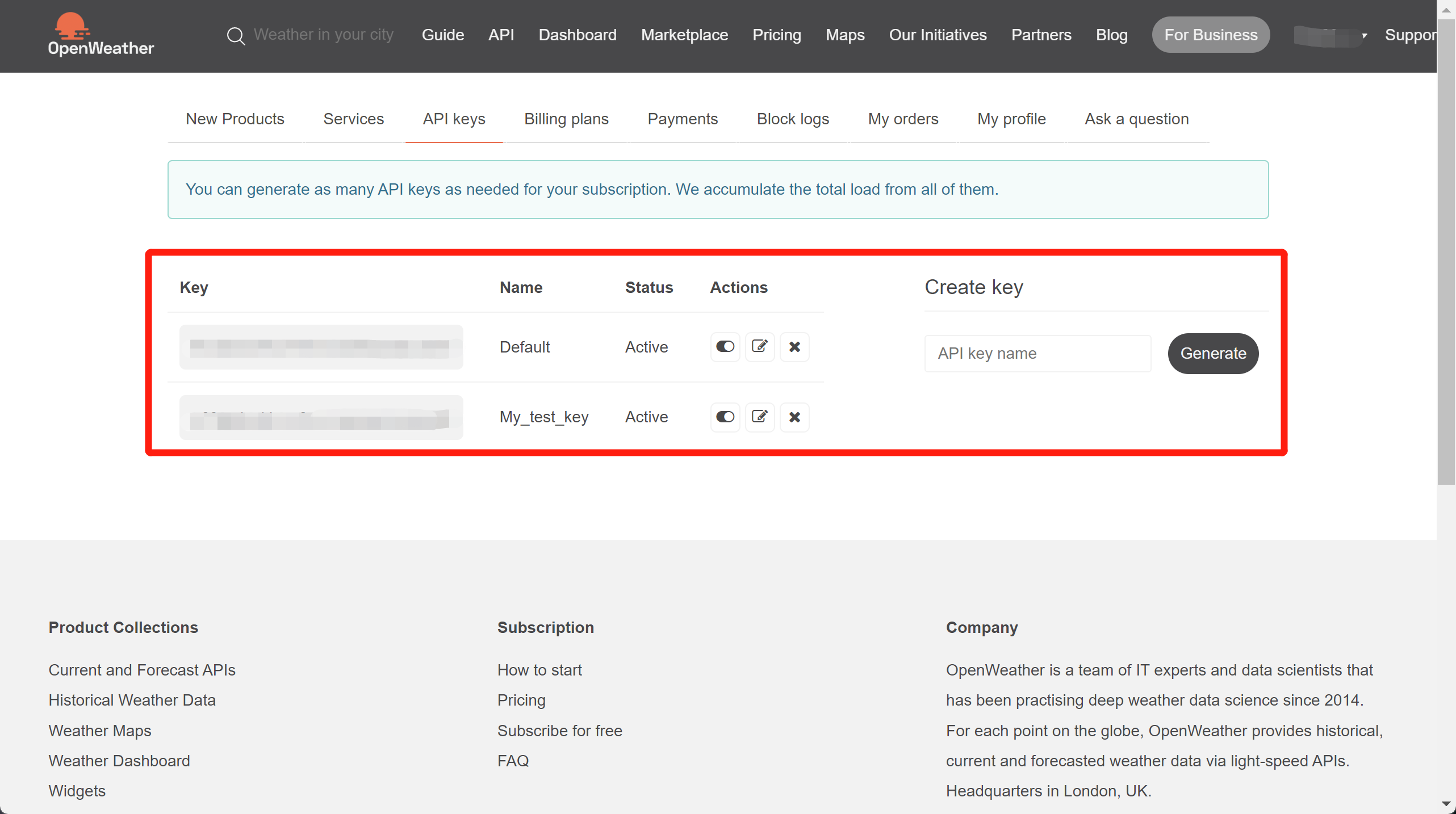The width and height of the screenshot is (1456, 814).
Task: Toggle the Default key active status
Action: click(x=725, y=347)
